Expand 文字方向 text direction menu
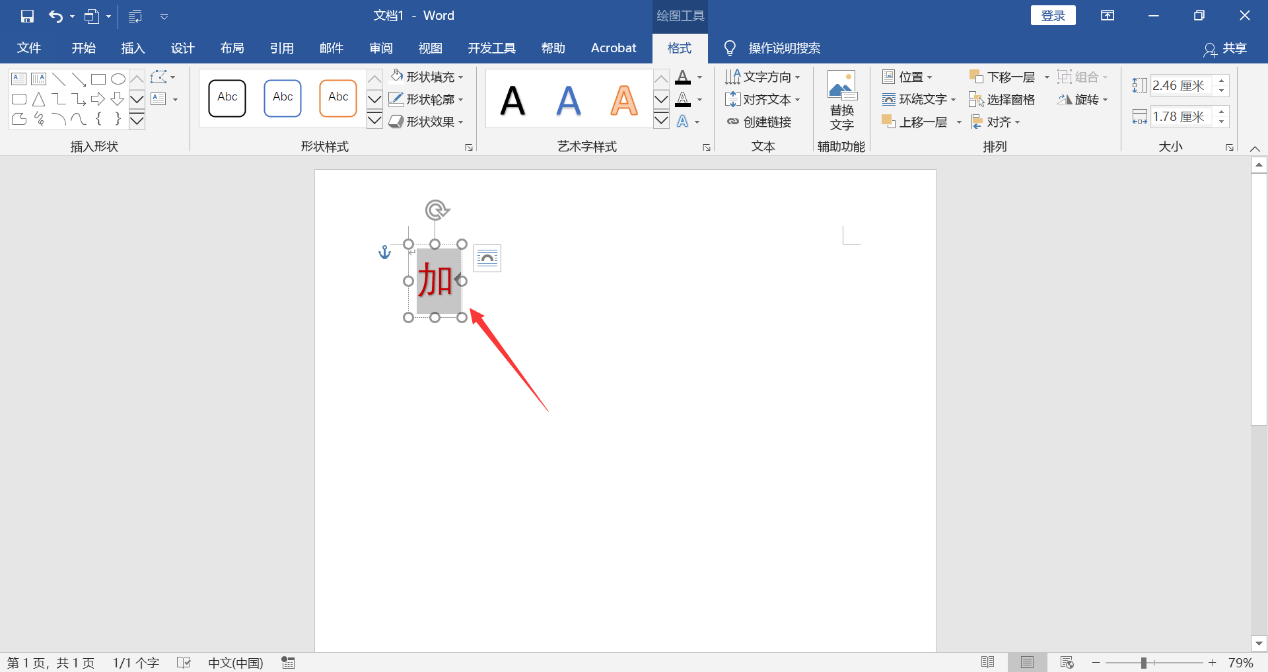The height and width of the screenshot is (672, 1268). pyautogui.click(x=763, y=77)
